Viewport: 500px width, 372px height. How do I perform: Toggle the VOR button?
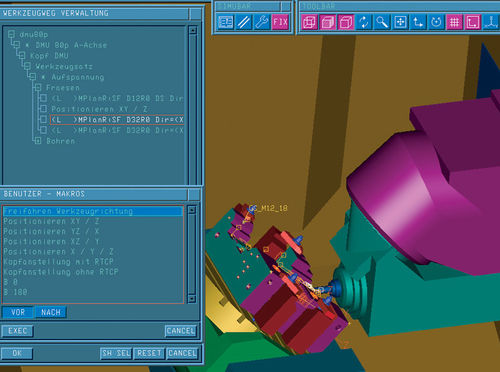click(18, 312)
